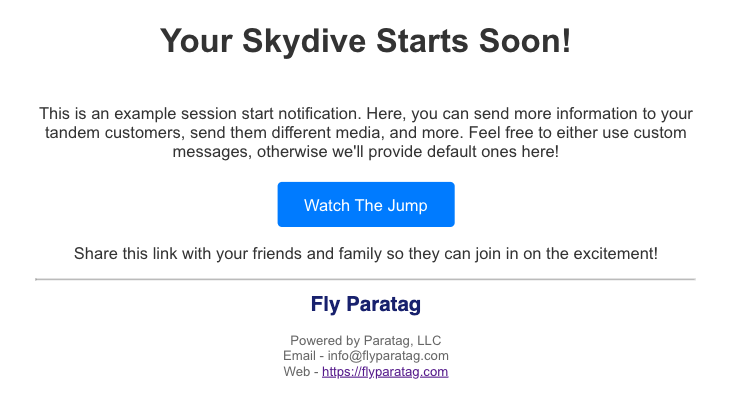Click the Watch The Jump button
The image size is (733, 414).
pos(365,205)
